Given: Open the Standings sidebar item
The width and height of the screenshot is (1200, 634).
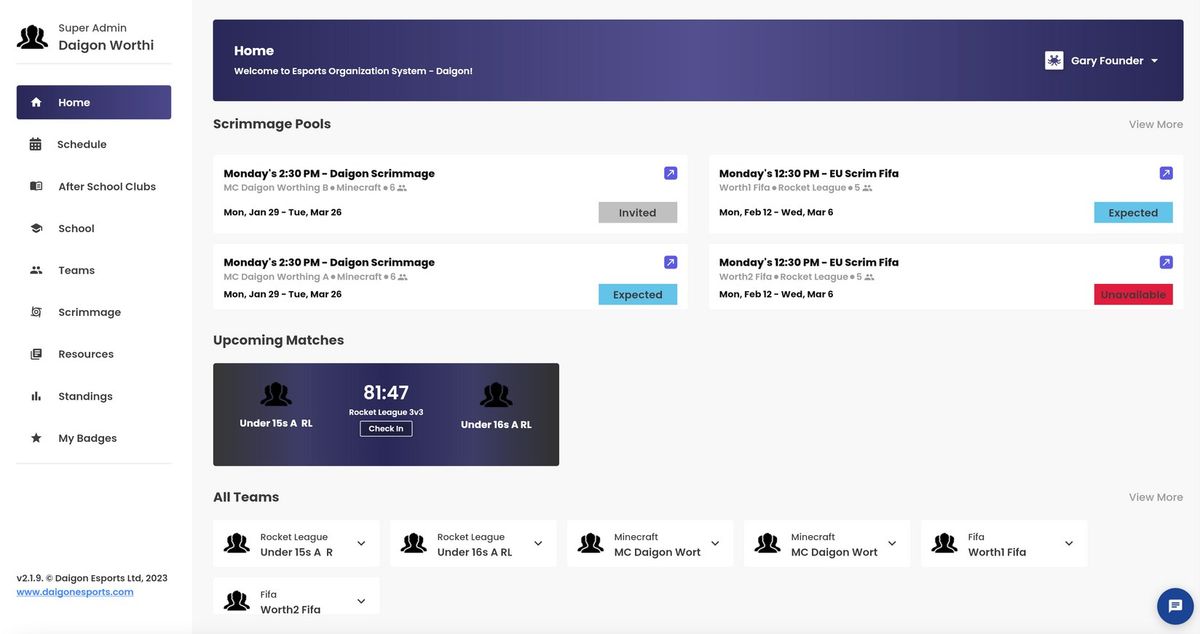Looking at the screenshot, I should click(x=94, y=396).
